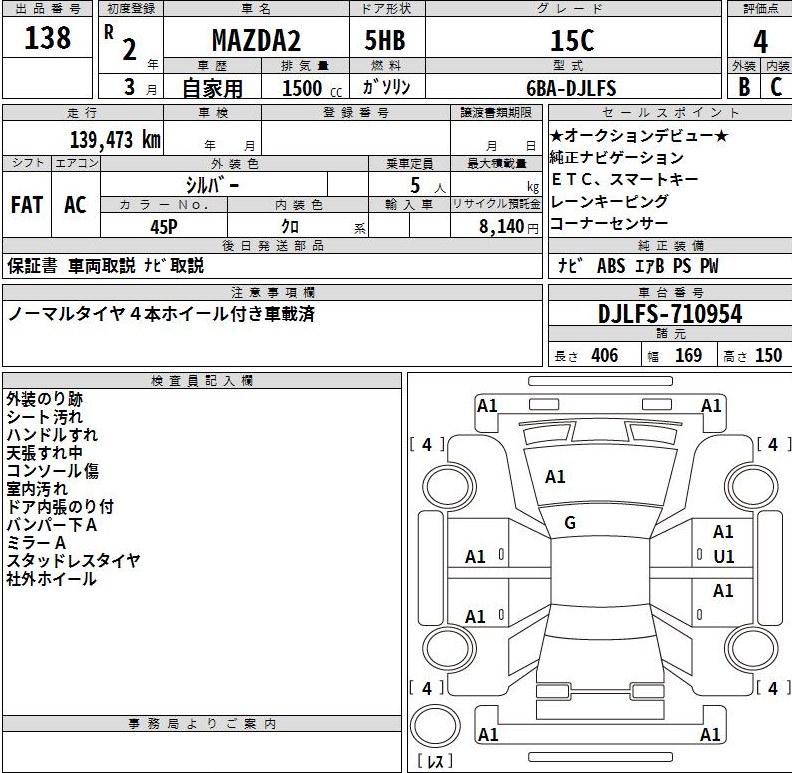Click the height value 150
The image size is (792, 773).
(x=768, y=355)
